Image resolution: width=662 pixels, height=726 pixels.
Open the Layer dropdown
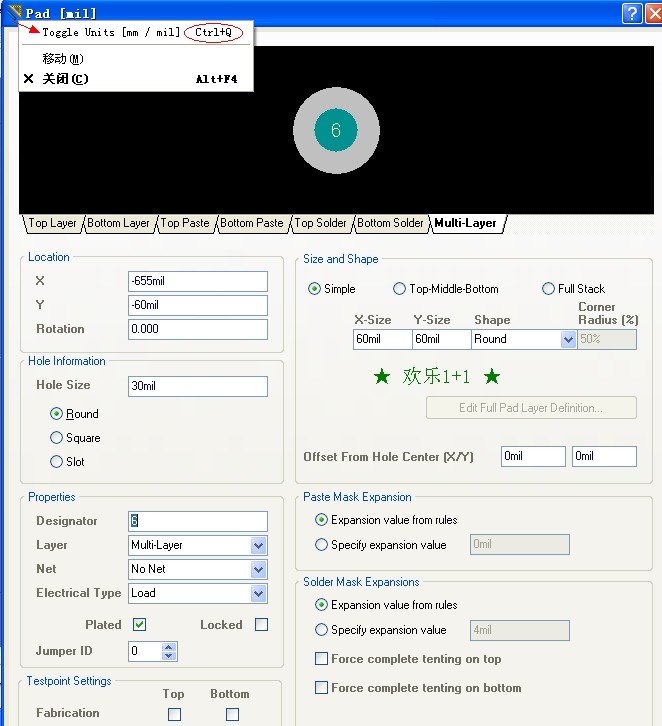tap(258, 545)
